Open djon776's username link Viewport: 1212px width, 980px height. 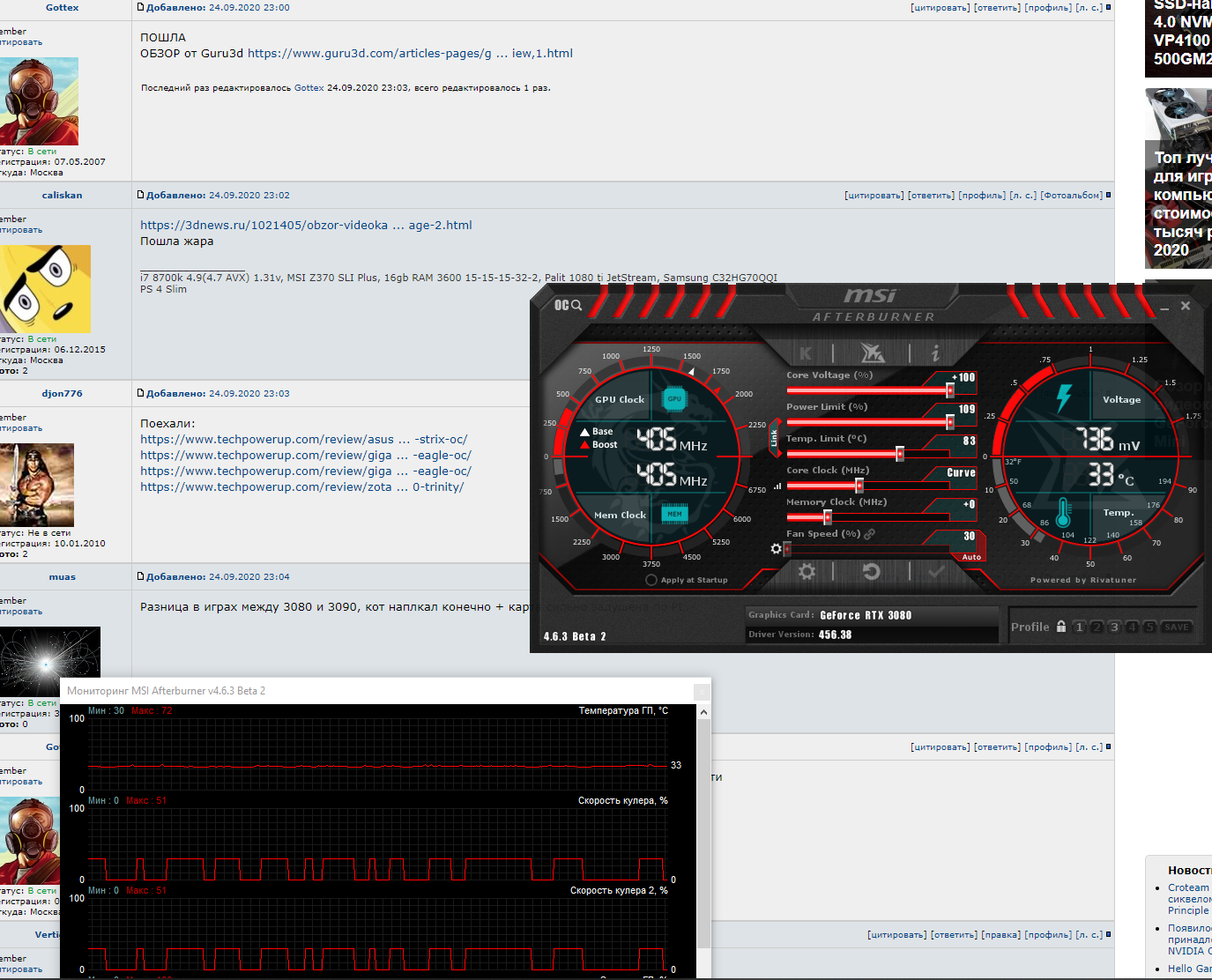coord(62,394)
